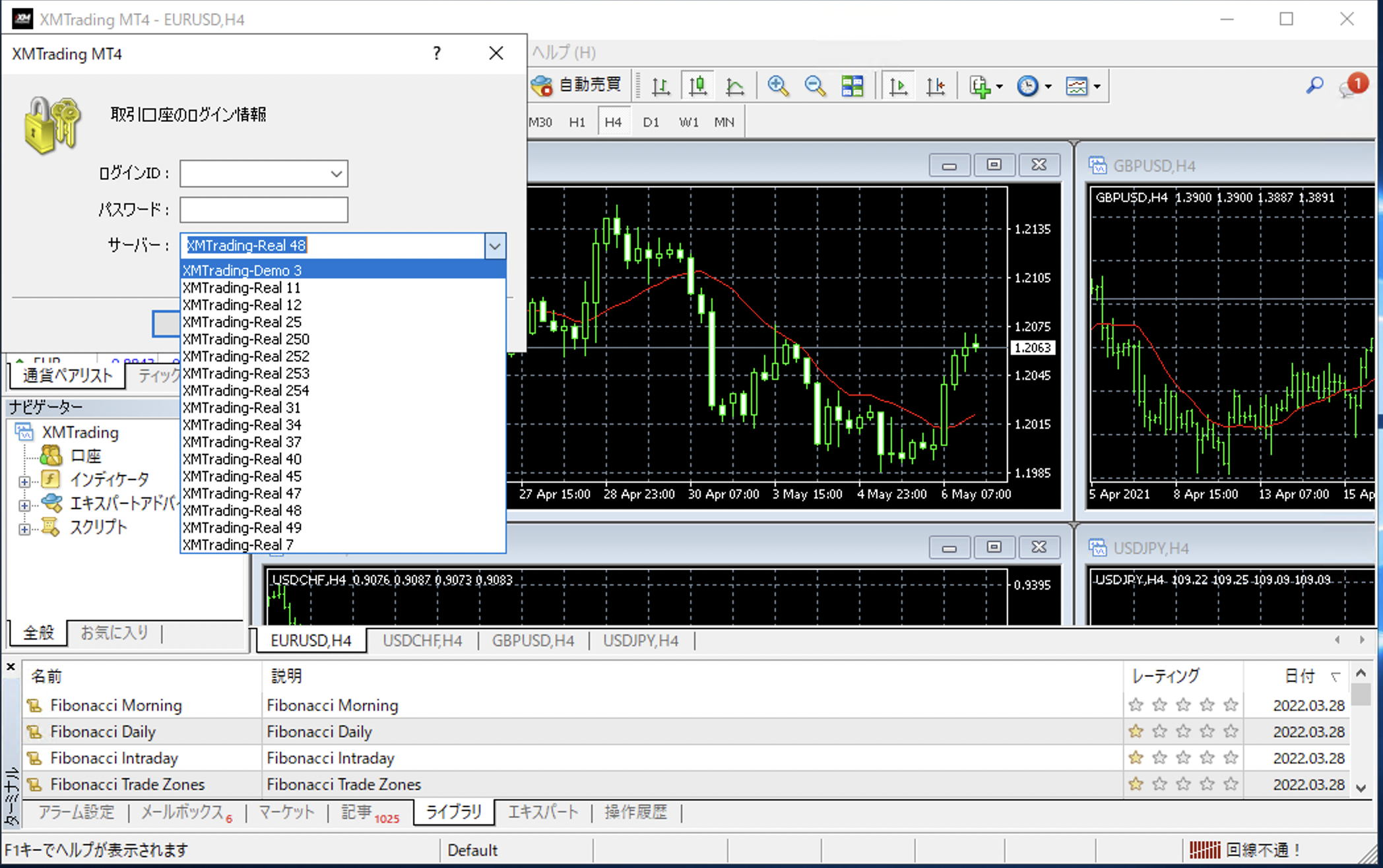Screen dimensions: 1383x868
Task: Click the パスワード input field
Action: [263, 210]
